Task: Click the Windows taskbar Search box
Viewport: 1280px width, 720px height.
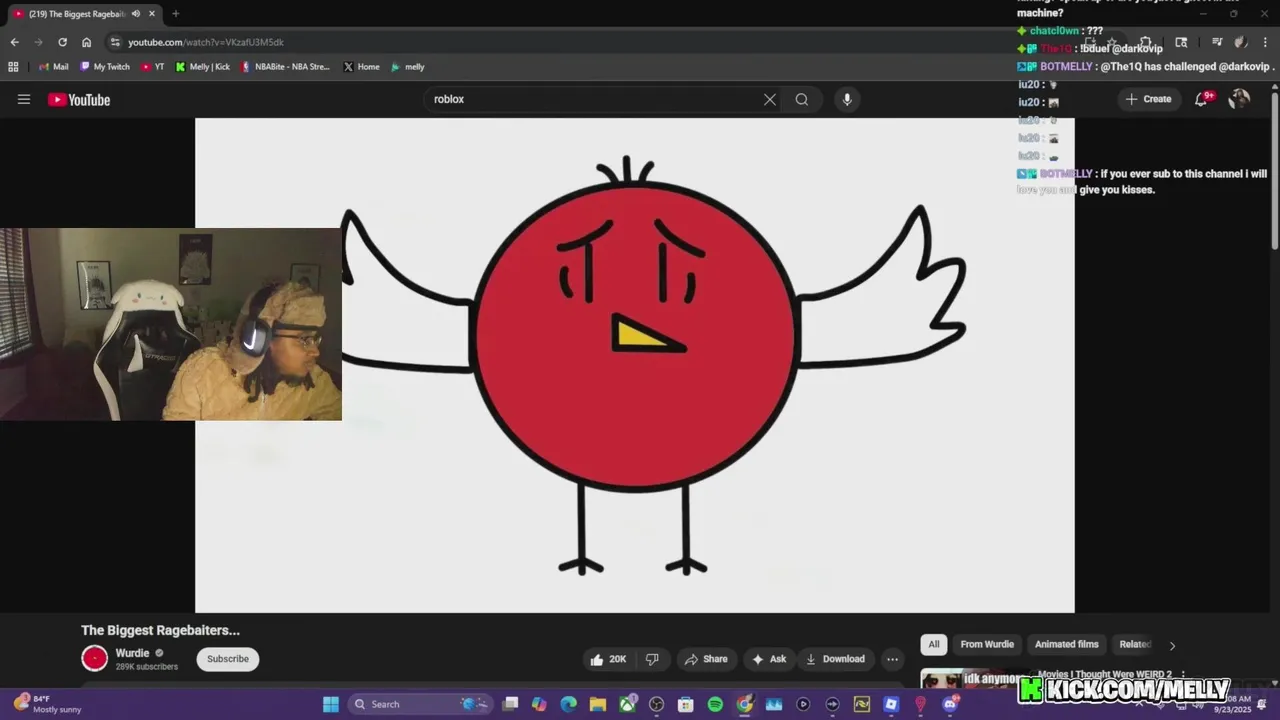Action: point(420,704)
